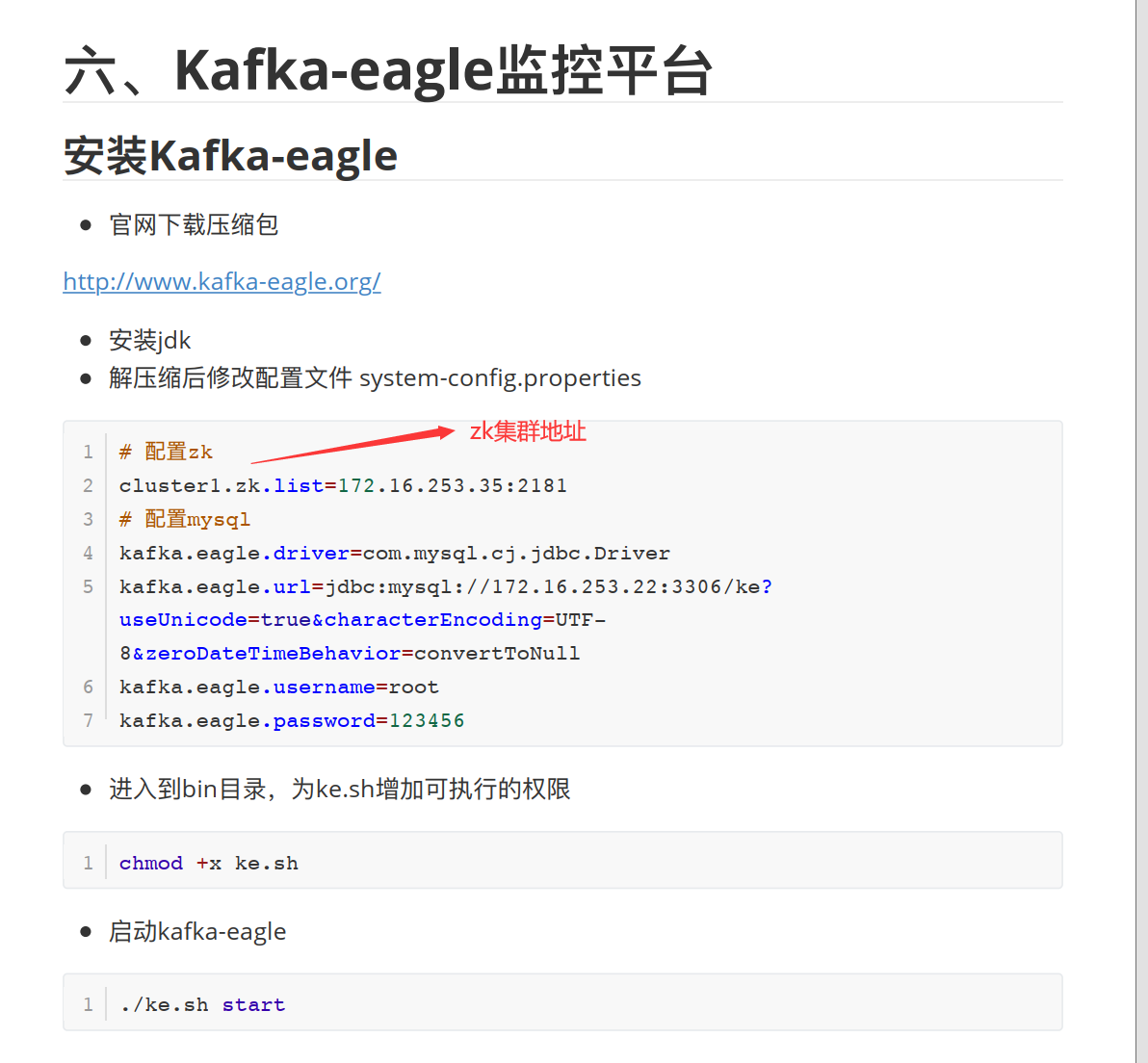Click the 官网下载压缩包 bullet item
Viewport: 1148px width, 1063px height.
click(x=194, y=224)
